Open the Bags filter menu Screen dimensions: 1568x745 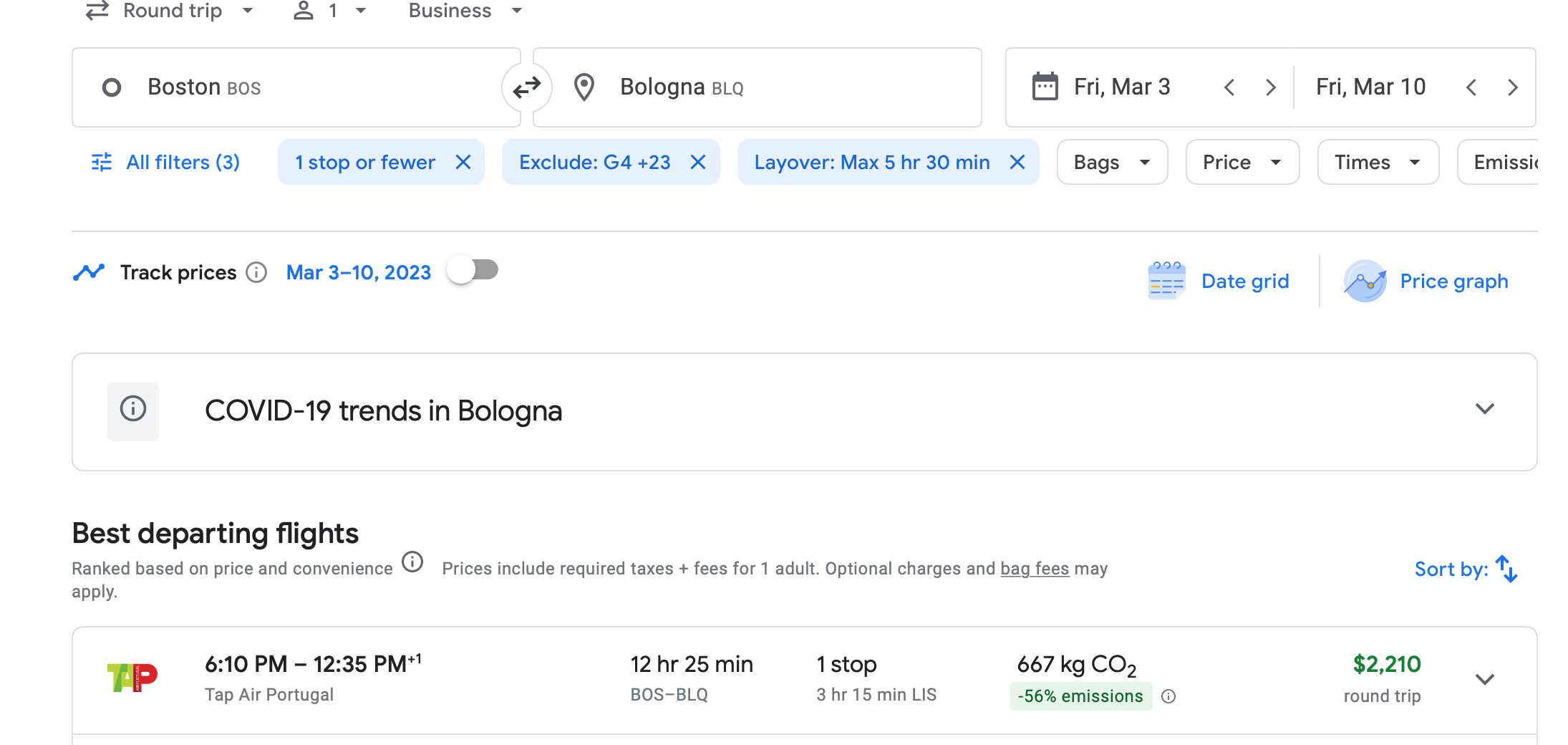coord(1111,163)
